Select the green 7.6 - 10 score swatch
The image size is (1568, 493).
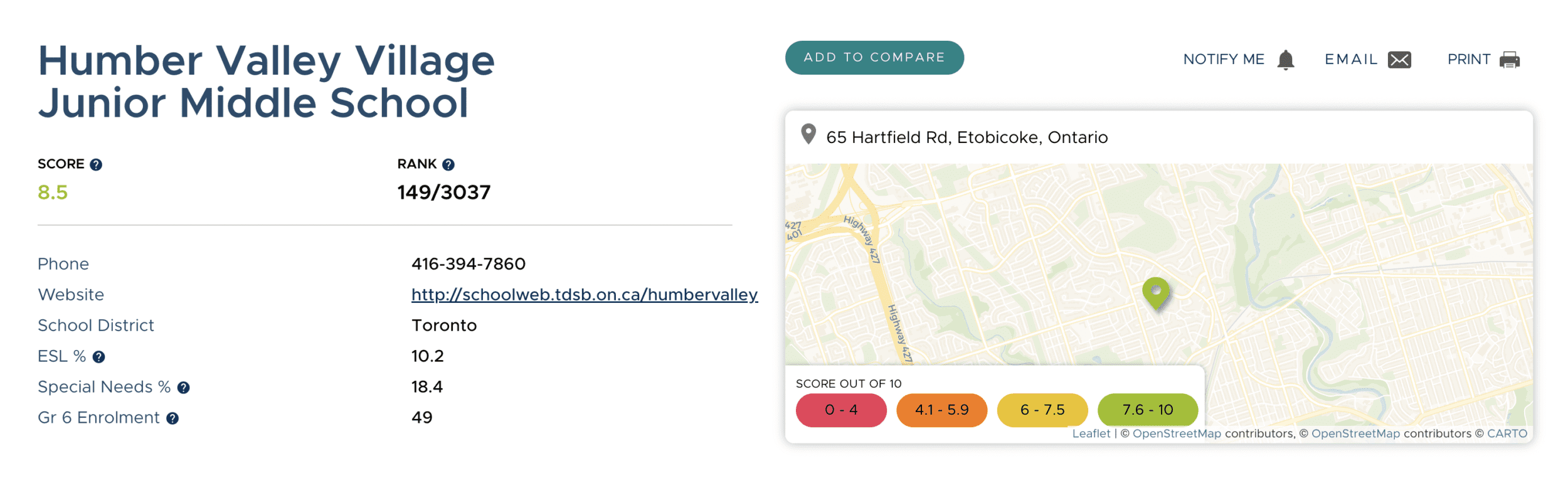pos(1148,410)
